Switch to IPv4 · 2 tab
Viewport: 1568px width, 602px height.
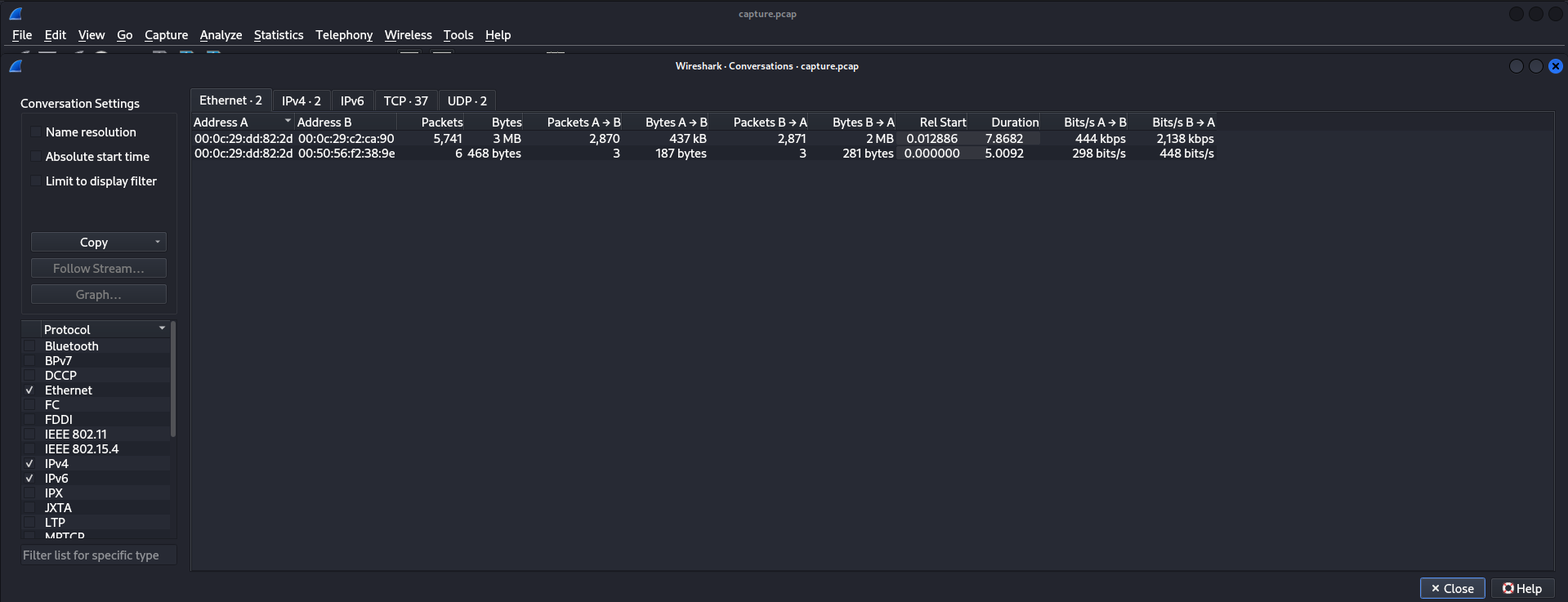tap(302, 100)
